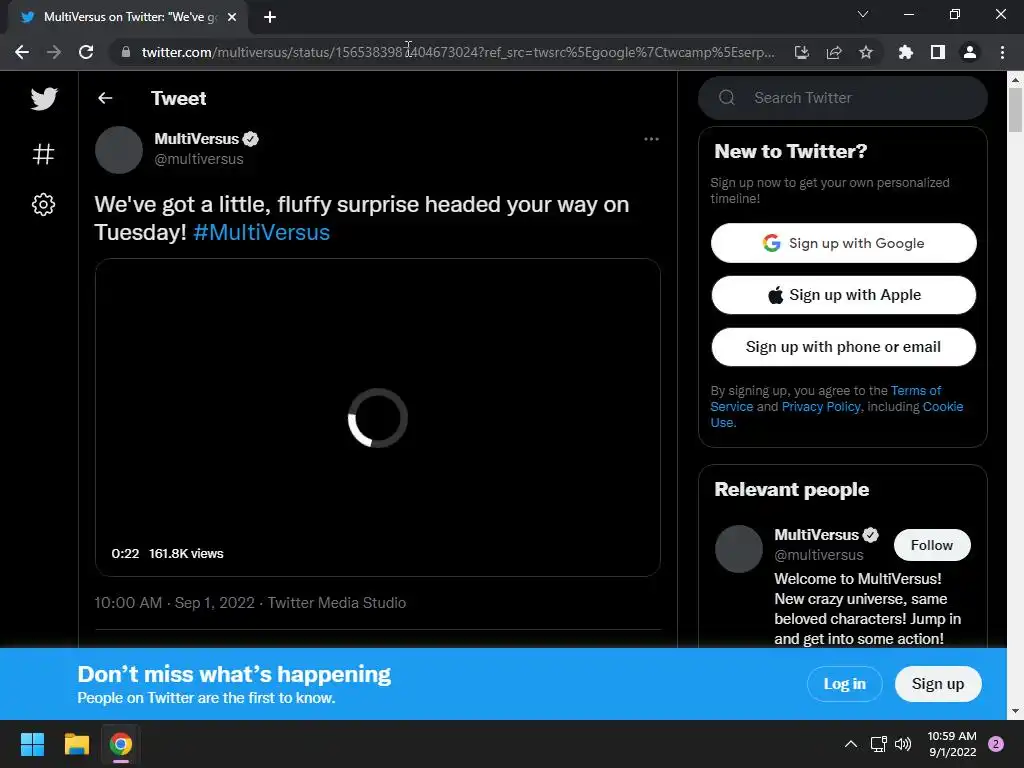Bookmark this page with the star
The width and height of the screenshot is (1024, 768).
pos(866,52)
